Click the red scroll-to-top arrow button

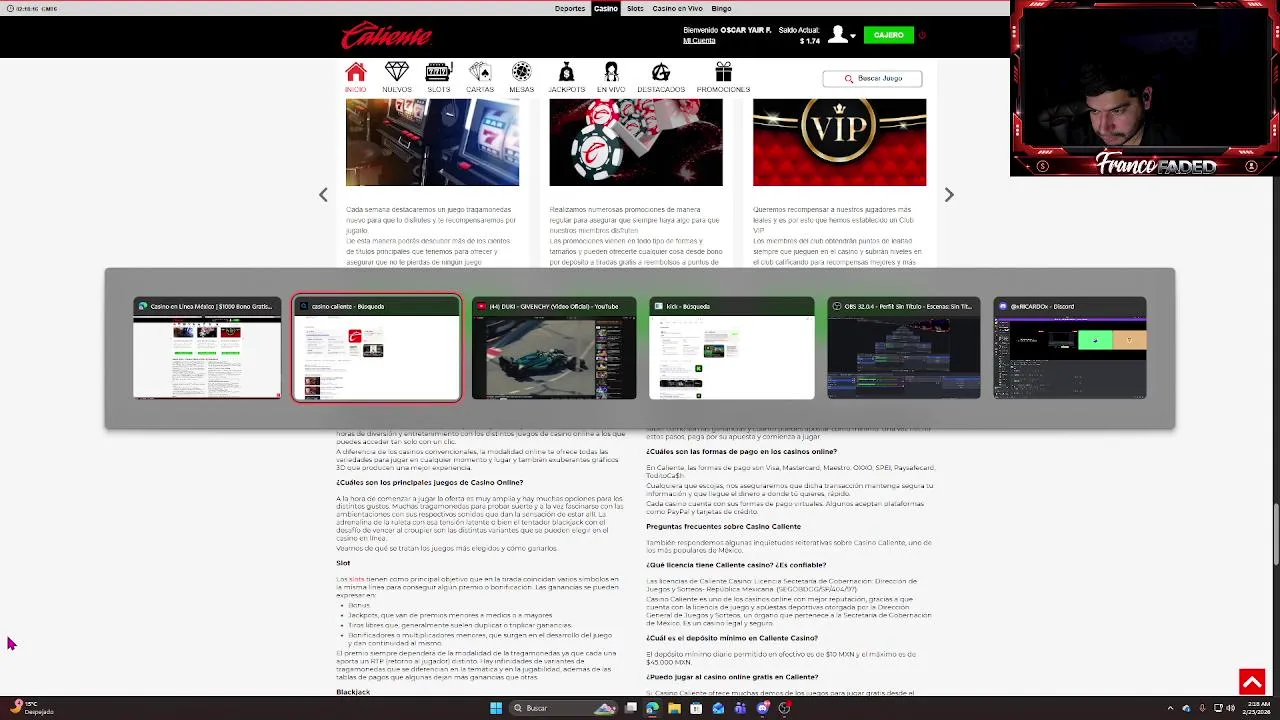pyautogui.click(x=1252, y=682)
